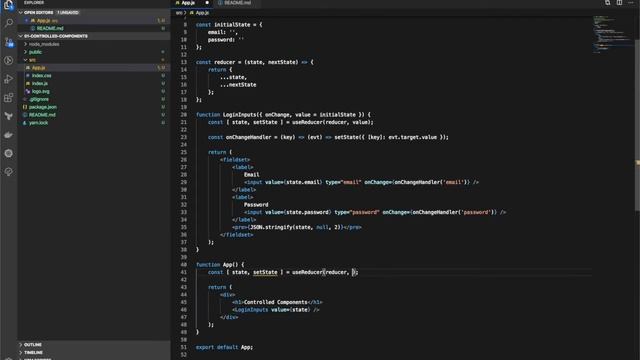Click 'LoginInputs' function name on line 20
The width and height of the screenshot is (640, 360).
[239, 115]
